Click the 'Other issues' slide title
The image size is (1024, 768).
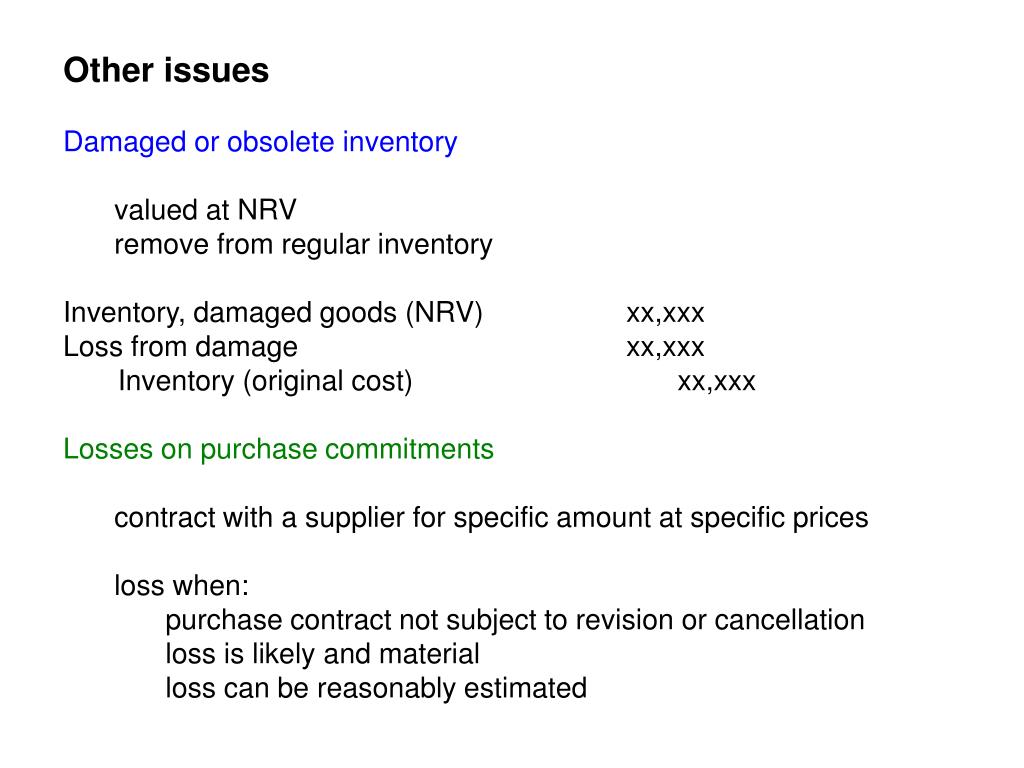(166, 70)
